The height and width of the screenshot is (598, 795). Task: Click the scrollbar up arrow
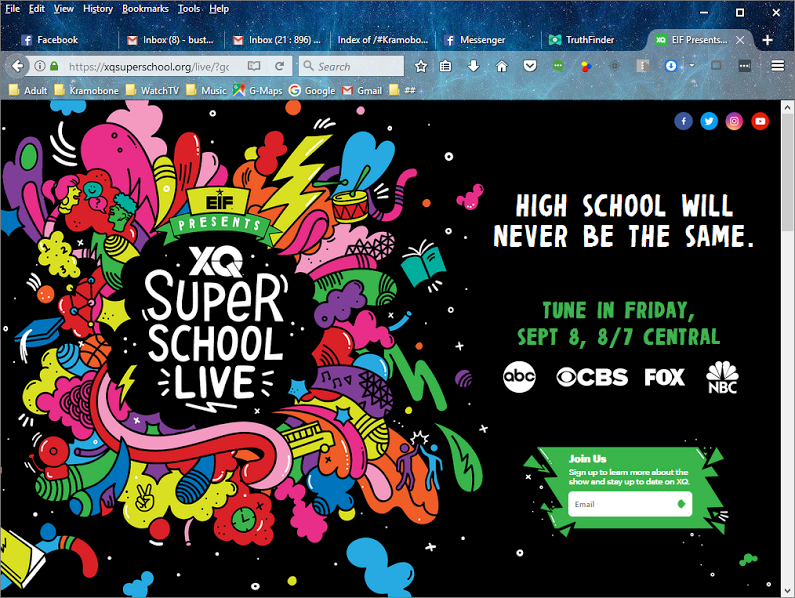787,107
